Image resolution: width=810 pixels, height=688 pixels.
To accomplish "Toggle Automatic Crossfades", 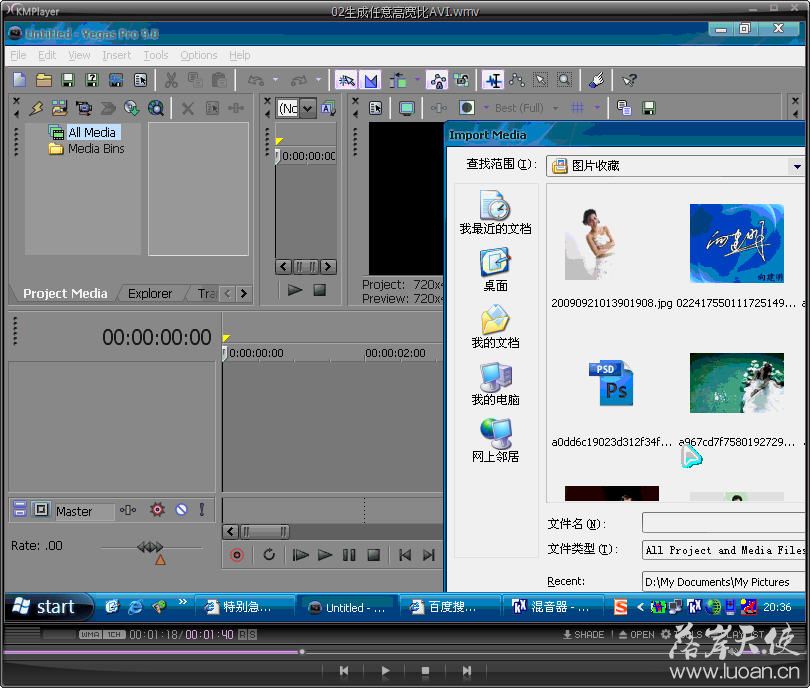I will coord(370,80).
